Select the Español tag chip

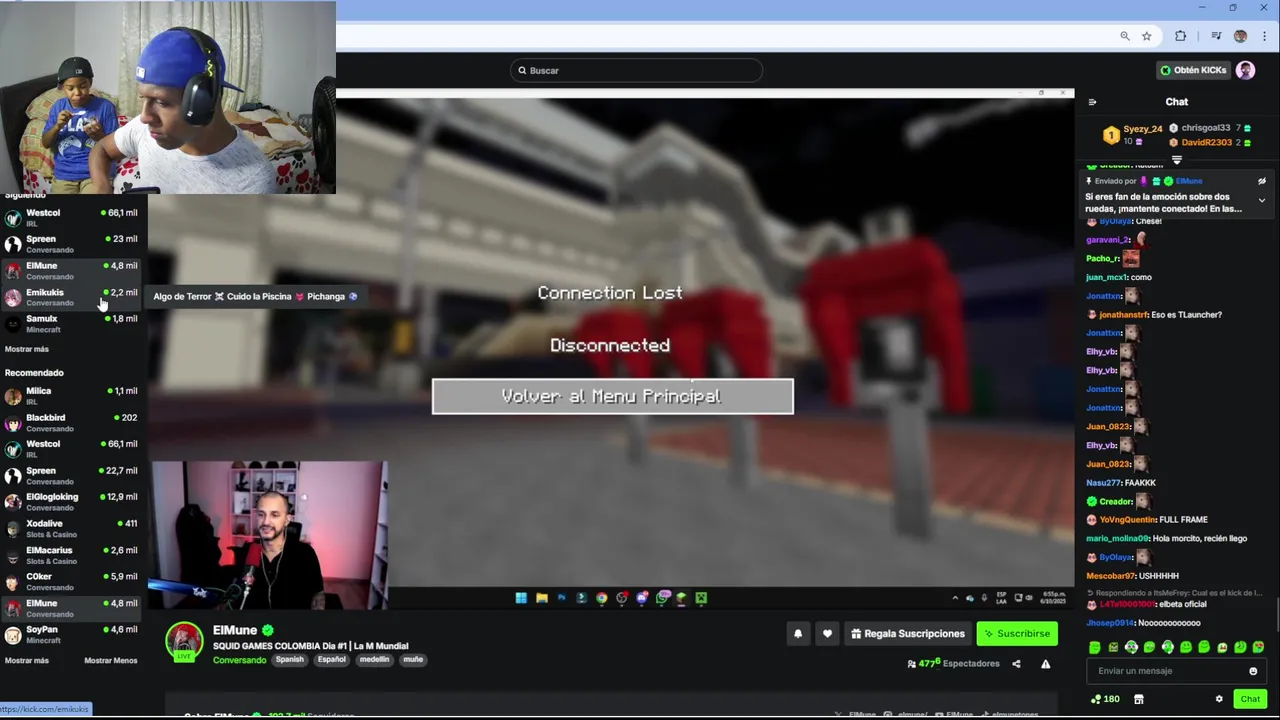point(332,660)
